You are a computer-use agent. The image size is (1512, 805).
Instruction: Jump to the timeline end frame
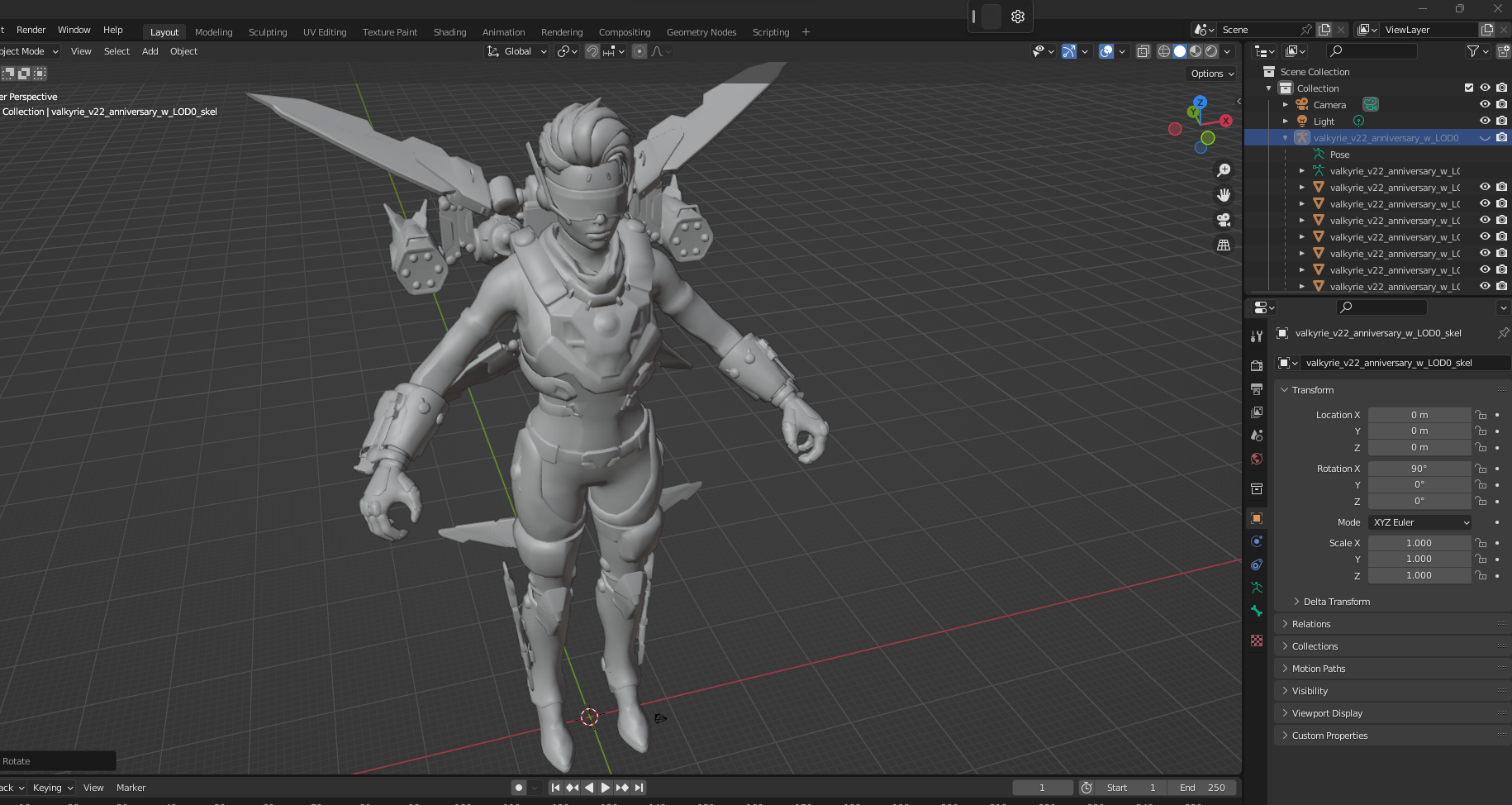(639, 788)
